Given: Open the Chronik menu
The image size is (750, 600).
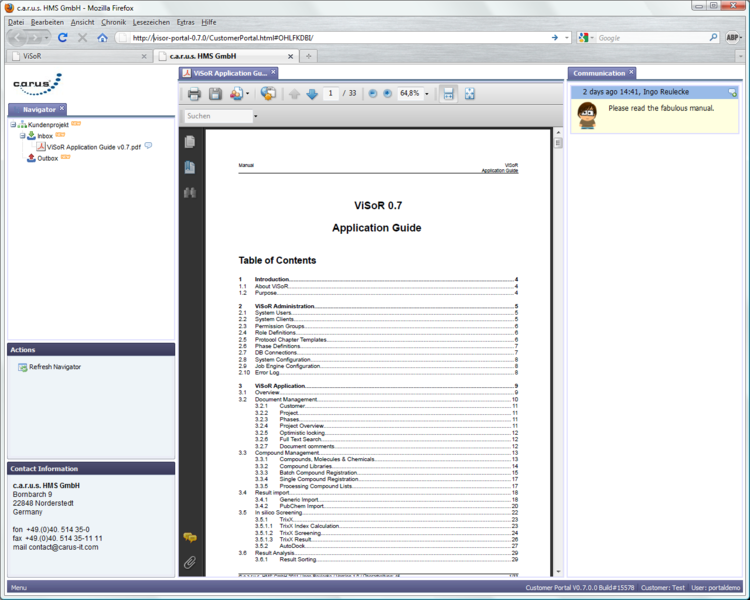Looking at the screenshot, I should point(113,22).
